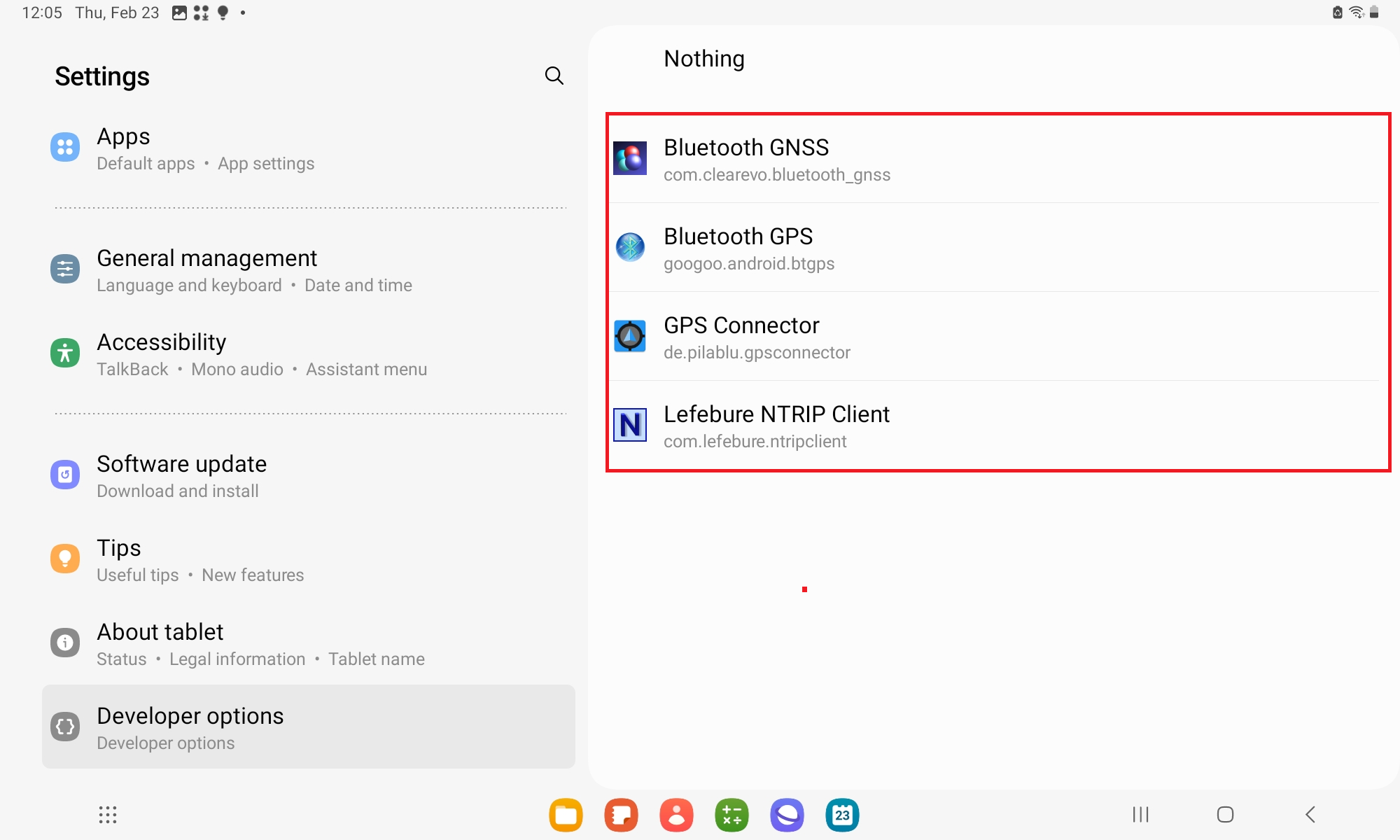This screenshot has width=1400, height=840.
Task: Open app drawer grid icon
Action: [107, 815]
